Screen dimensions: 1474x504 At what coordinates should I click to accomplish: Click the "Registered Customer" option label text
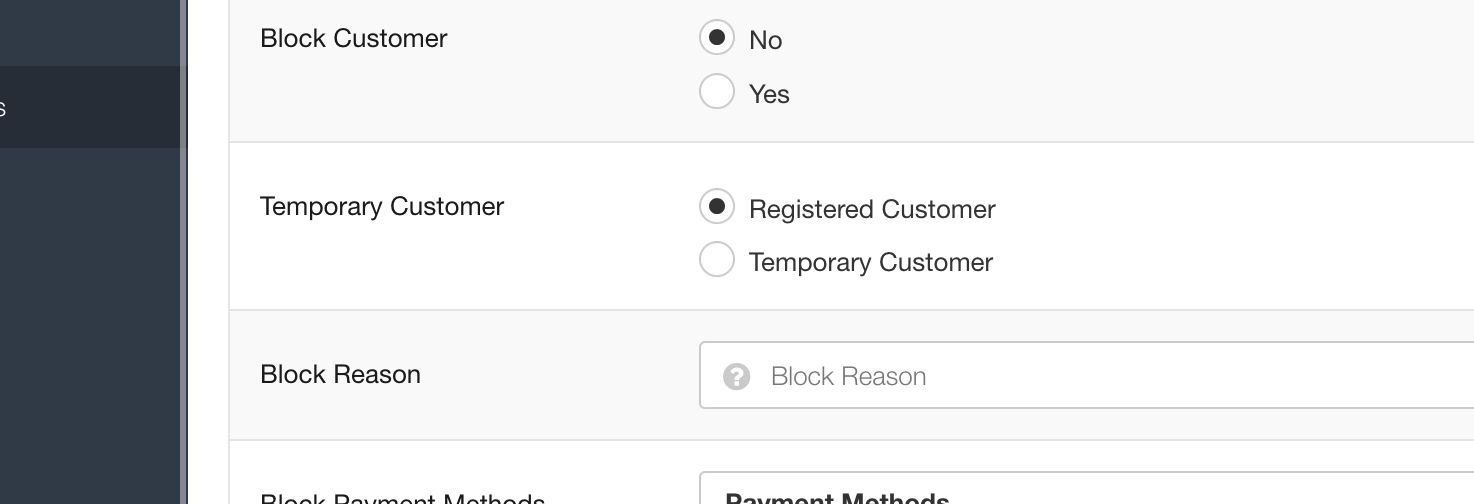click(x=872, y=209)
